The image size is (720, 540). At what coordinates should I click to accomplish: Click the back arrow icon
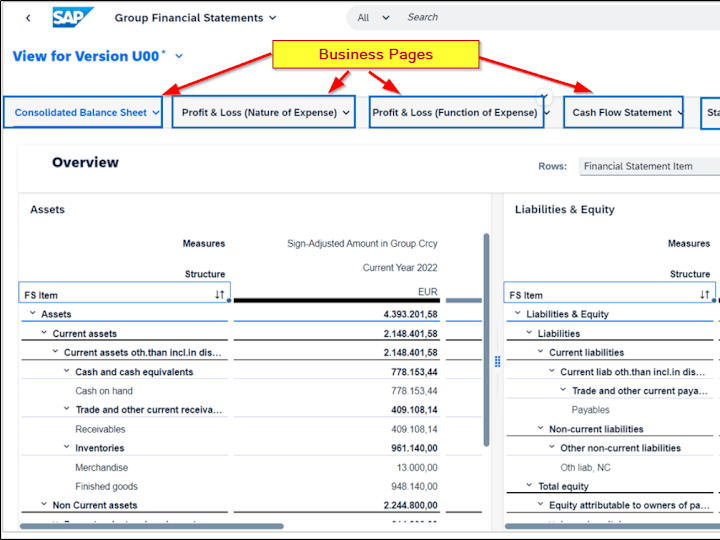pyautogui.click(x=28, y=18)
